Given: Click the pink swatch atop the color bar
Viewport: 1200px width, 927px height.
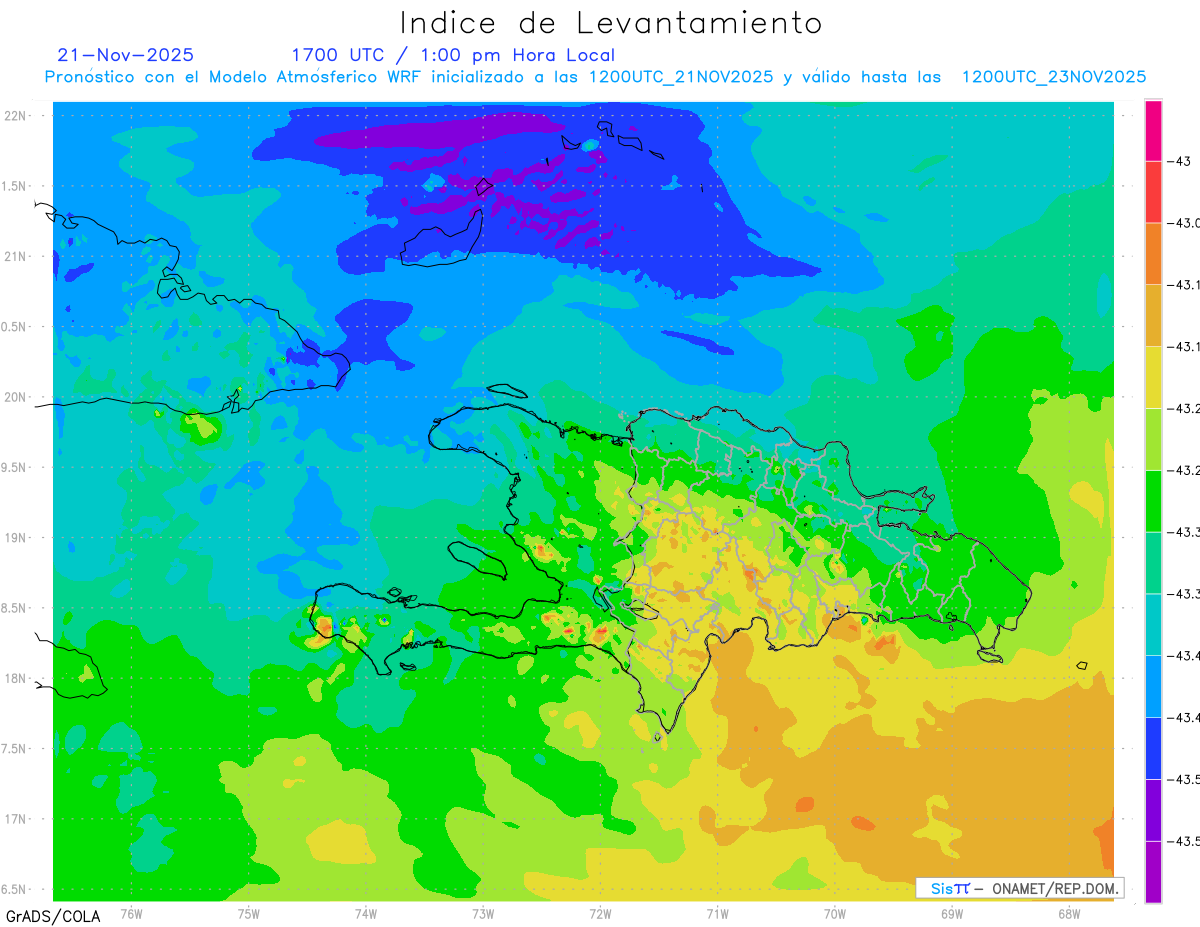Looking at the screenshot, I should pos(1153,130).
